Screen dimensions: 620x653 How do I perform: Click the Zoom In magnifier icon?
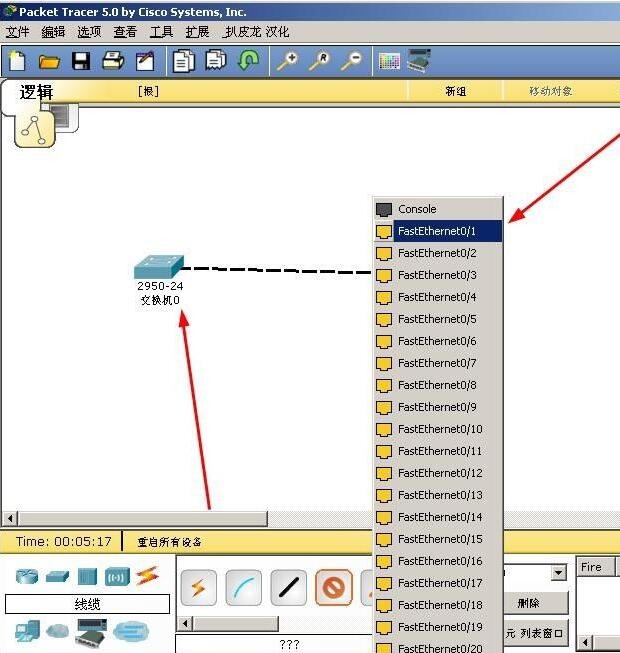[x=288, y=61]
